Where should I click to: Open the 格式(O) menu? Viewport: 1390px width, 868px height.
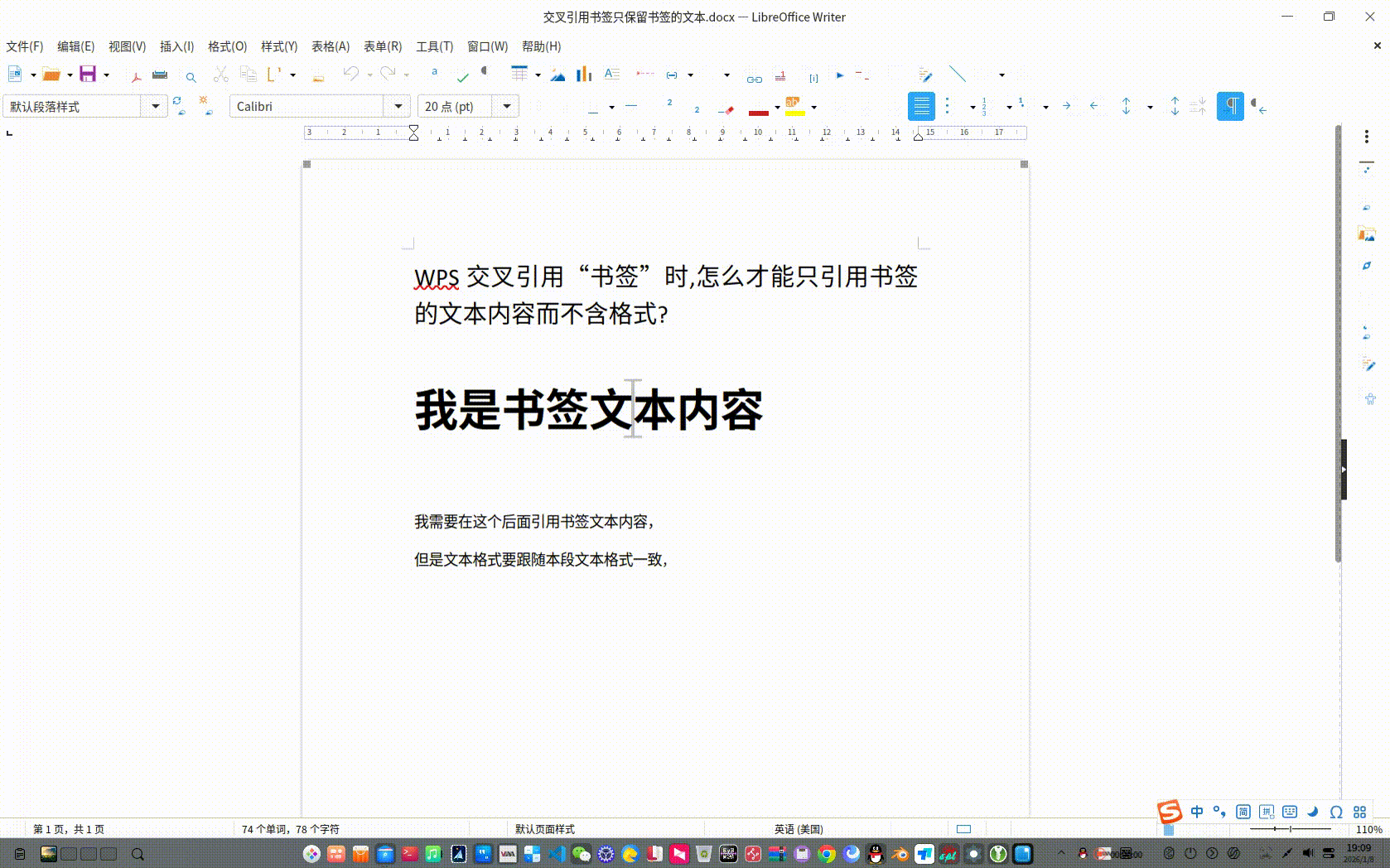pyautogui.click(x=227, y=46)
